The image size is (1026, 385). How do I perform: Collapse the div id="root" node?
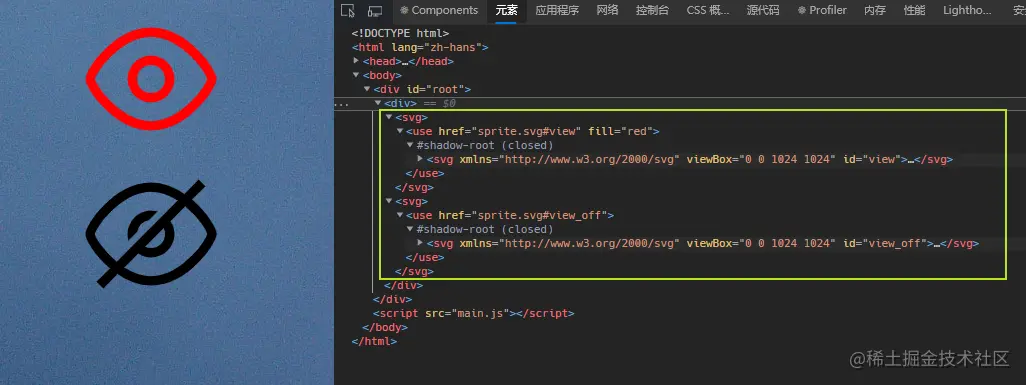click(367, 89)
